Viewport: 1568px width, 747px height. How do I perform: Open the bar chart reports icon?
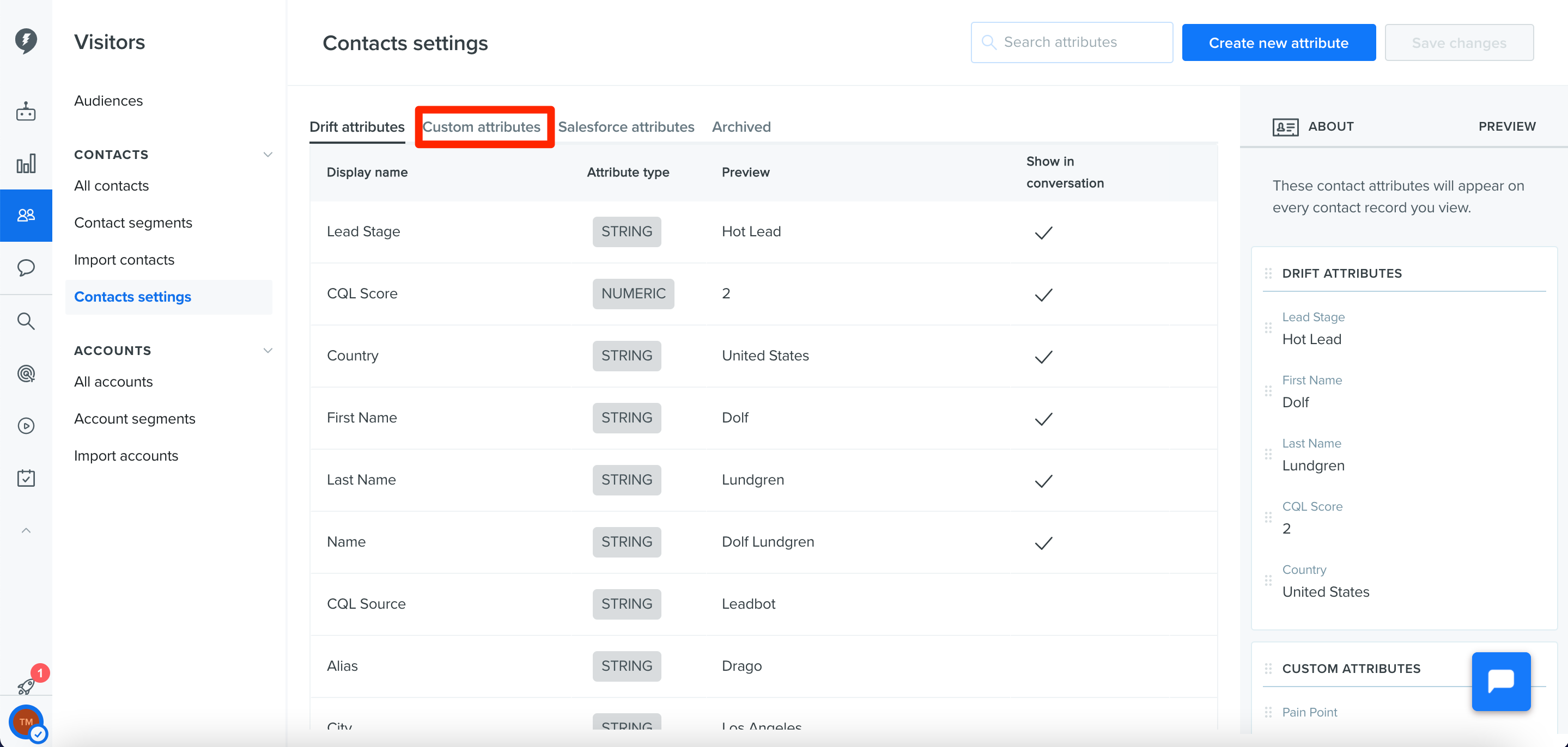click(x=26, y=163)
